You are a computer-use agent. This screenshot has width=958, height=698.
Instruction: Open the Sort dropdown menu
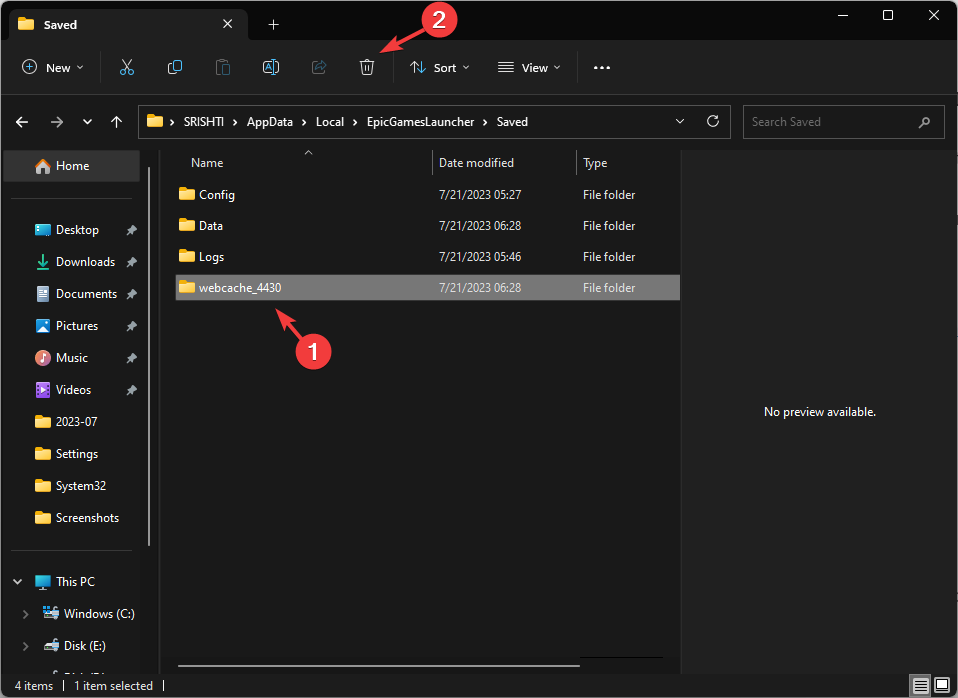[439, 67]
